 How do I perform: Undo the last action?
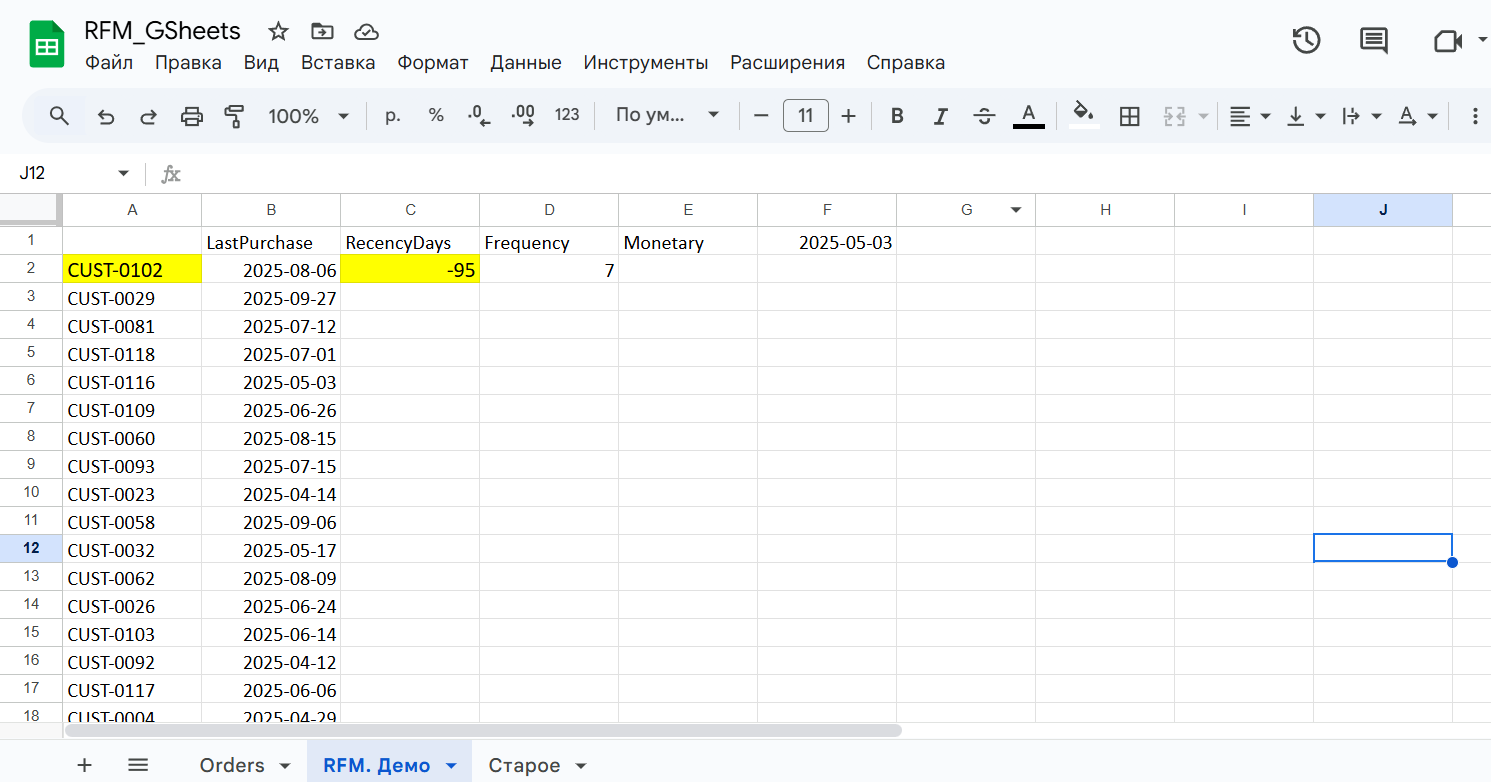(x=106, y=116)
